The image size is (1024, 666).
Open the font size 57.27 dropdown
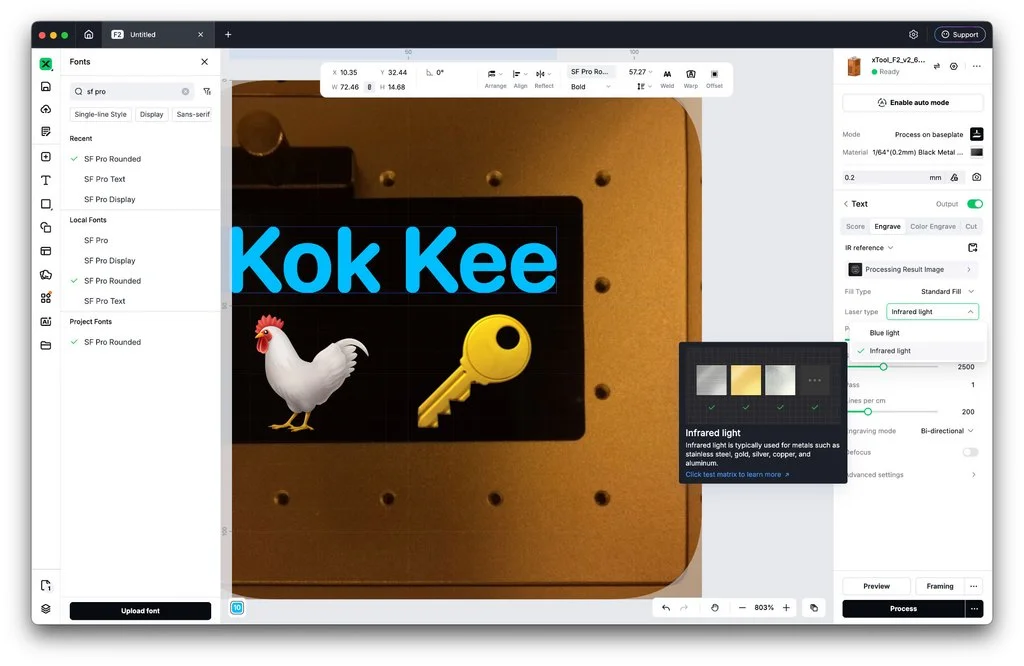tap(640, 72)
